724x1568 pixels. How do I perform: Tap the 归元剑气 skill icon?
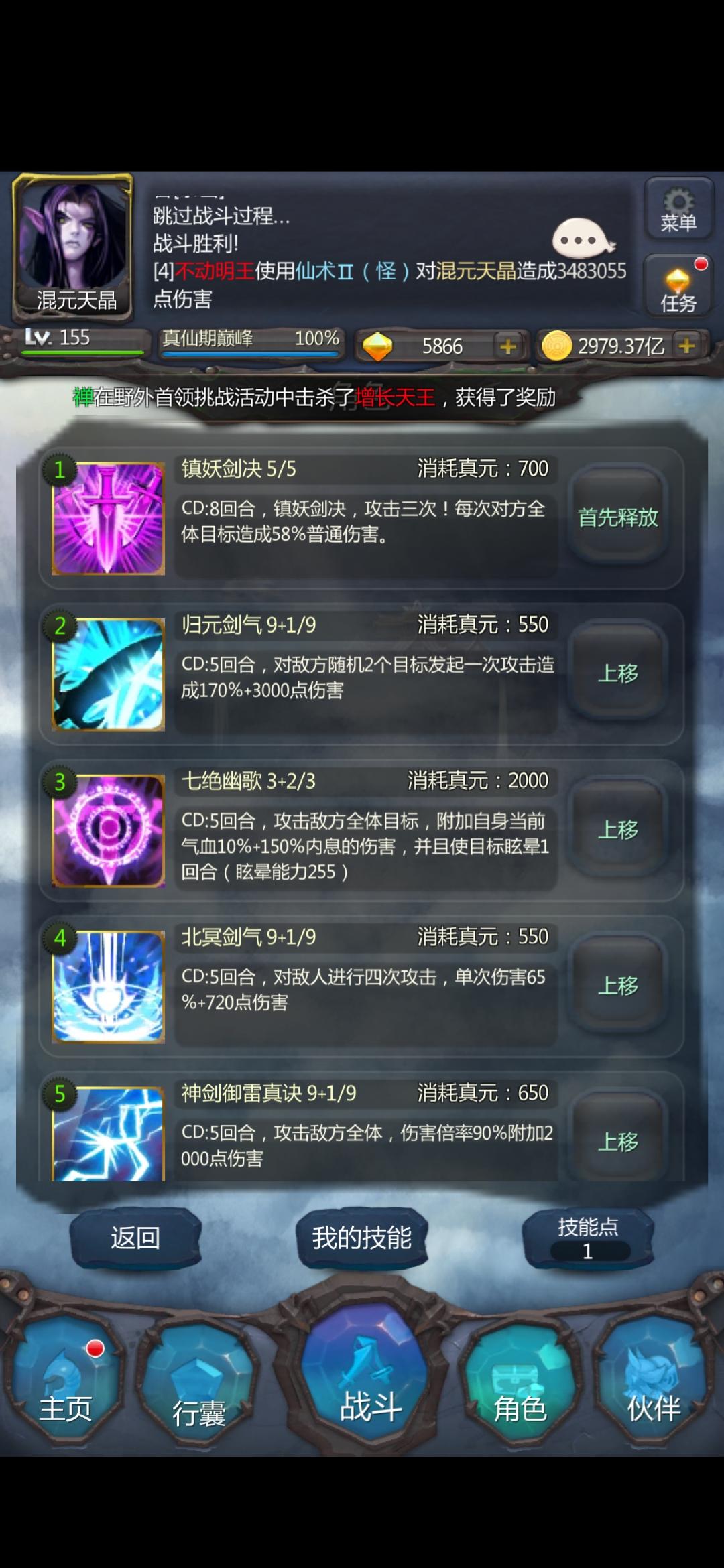[108, 674]
